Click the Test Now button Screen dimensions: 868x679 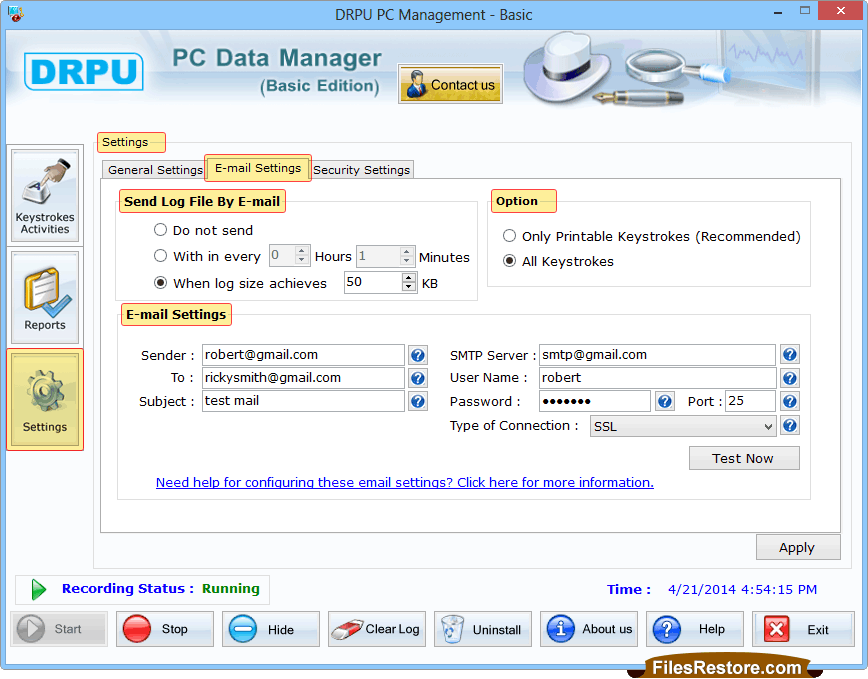[744, 458]
